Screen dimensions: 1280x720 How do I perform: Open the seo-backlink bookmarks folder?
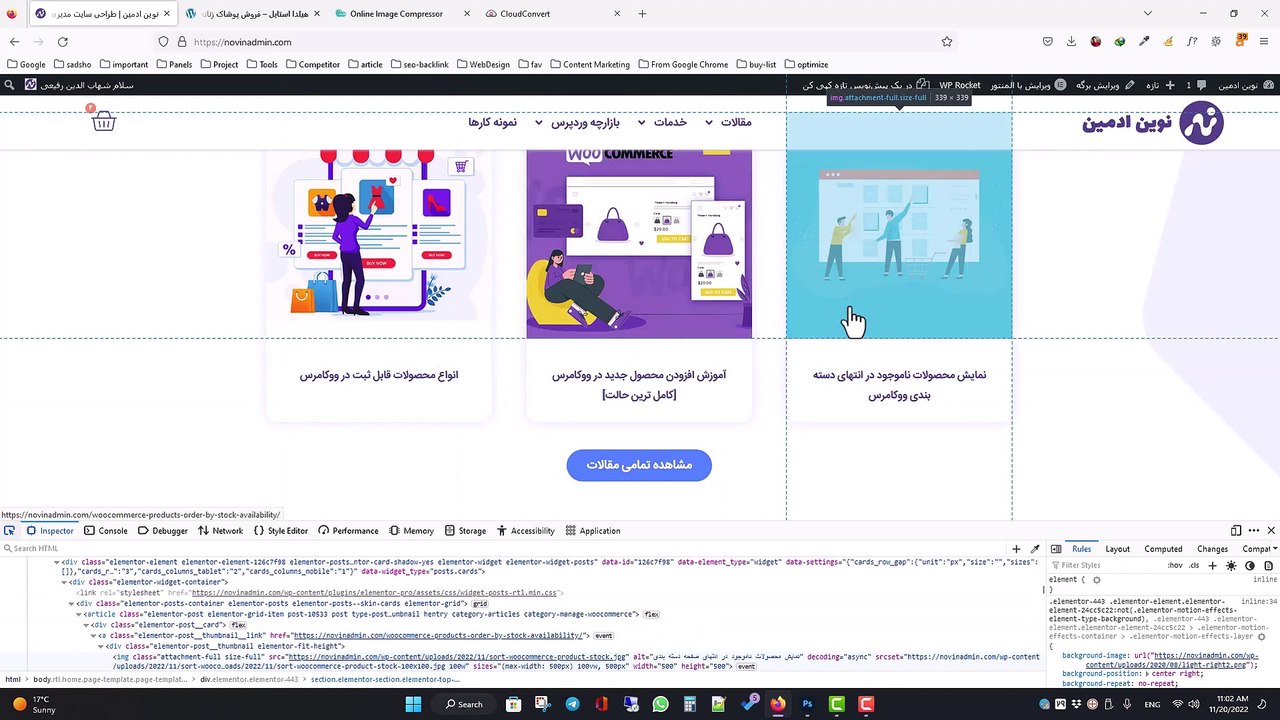click(x=419, y=64)
